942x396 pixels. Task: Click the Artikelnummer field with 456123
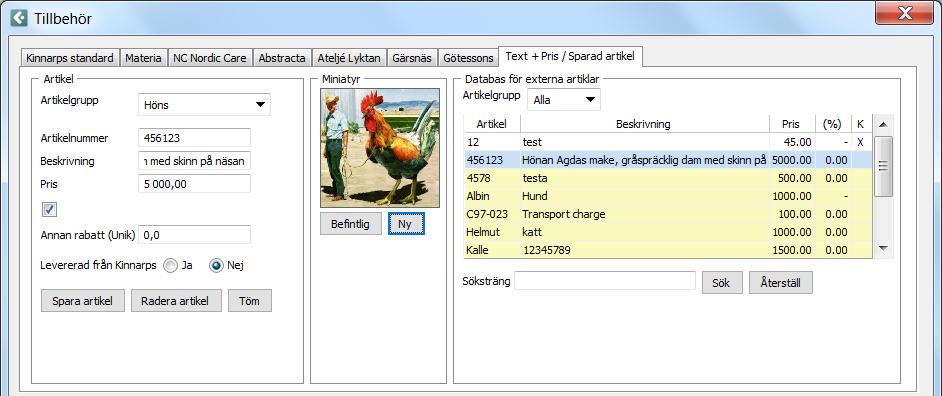coord(194,138)
